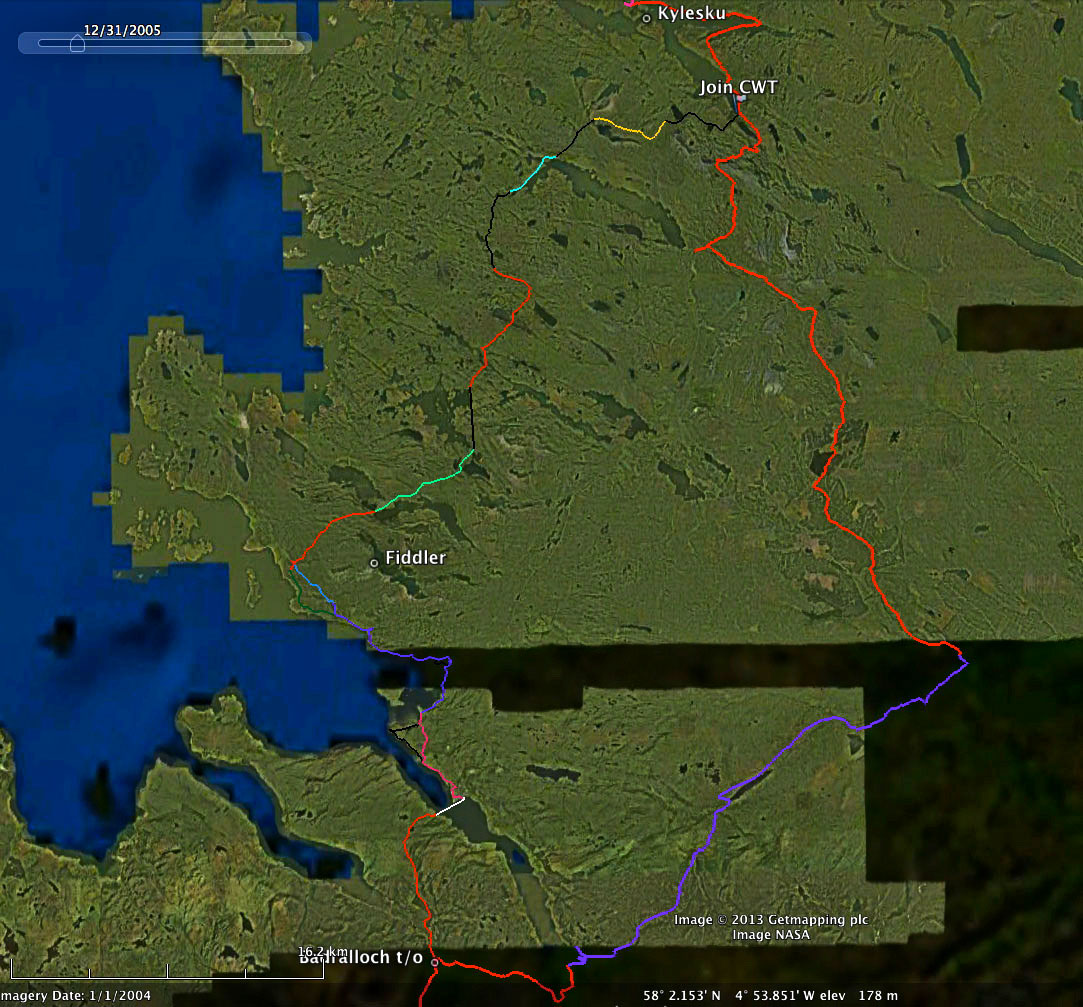Select the short white line crossing the loch
Screen dimensions: 1083x1007
(450, 806)
